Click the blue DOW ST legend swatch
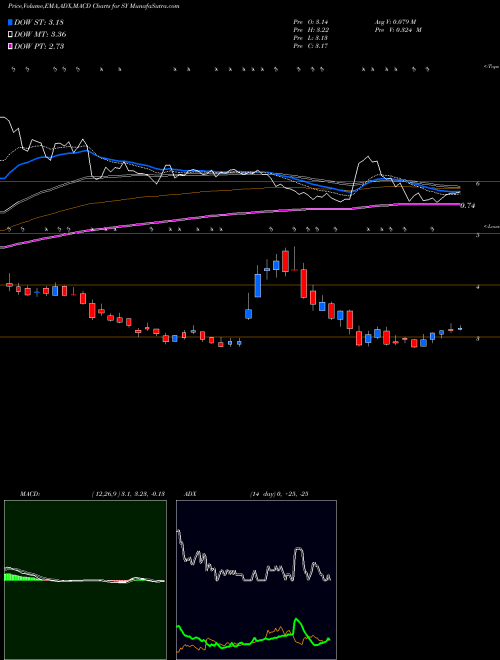This screenshot has width=500, height=660. coord(10,22)
